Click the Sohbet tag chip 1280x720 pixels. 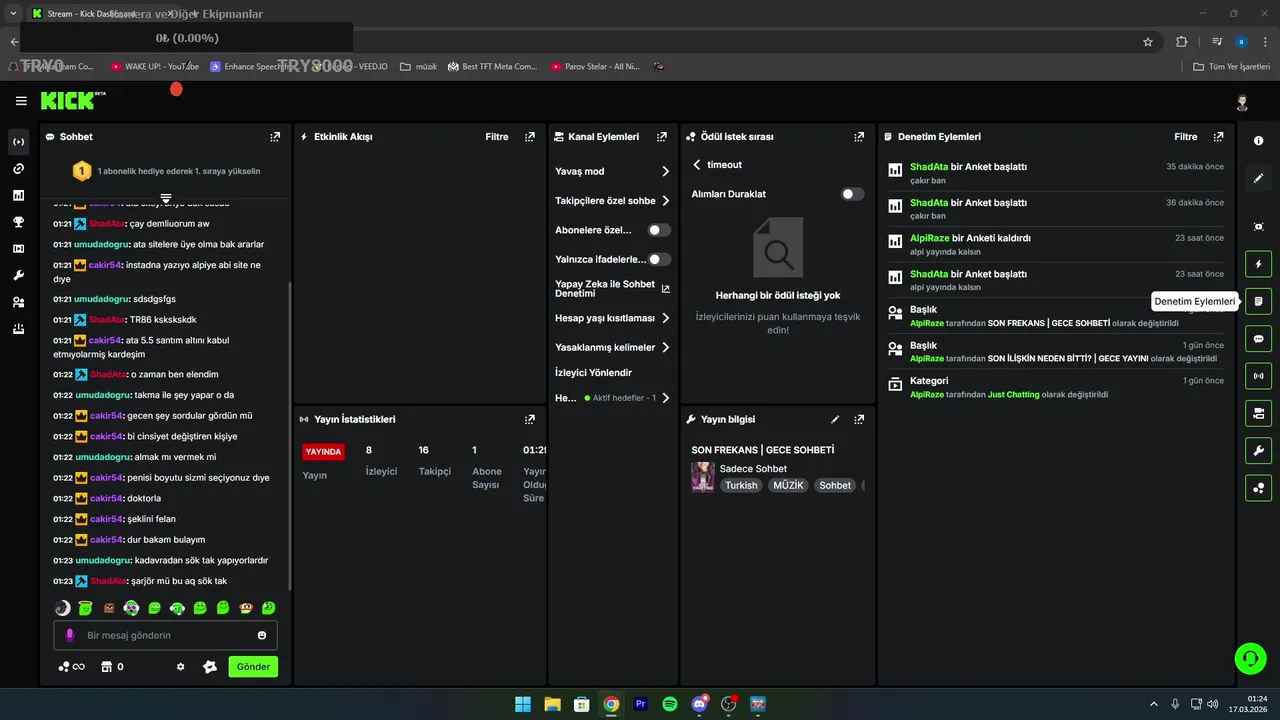coord(835,486)
